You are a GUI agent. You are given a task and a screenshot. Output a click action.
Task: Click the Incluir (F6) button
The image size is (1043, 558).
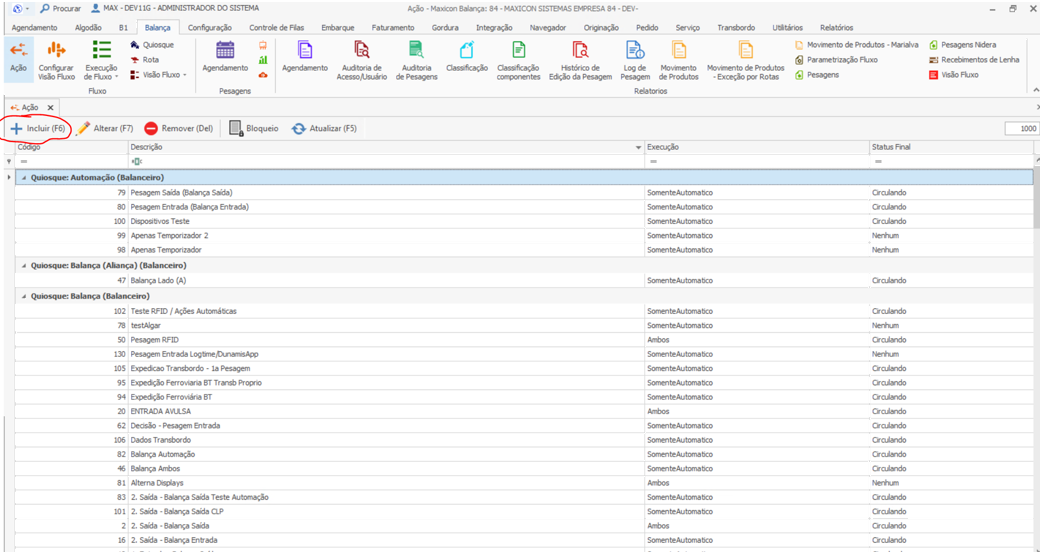37,128
